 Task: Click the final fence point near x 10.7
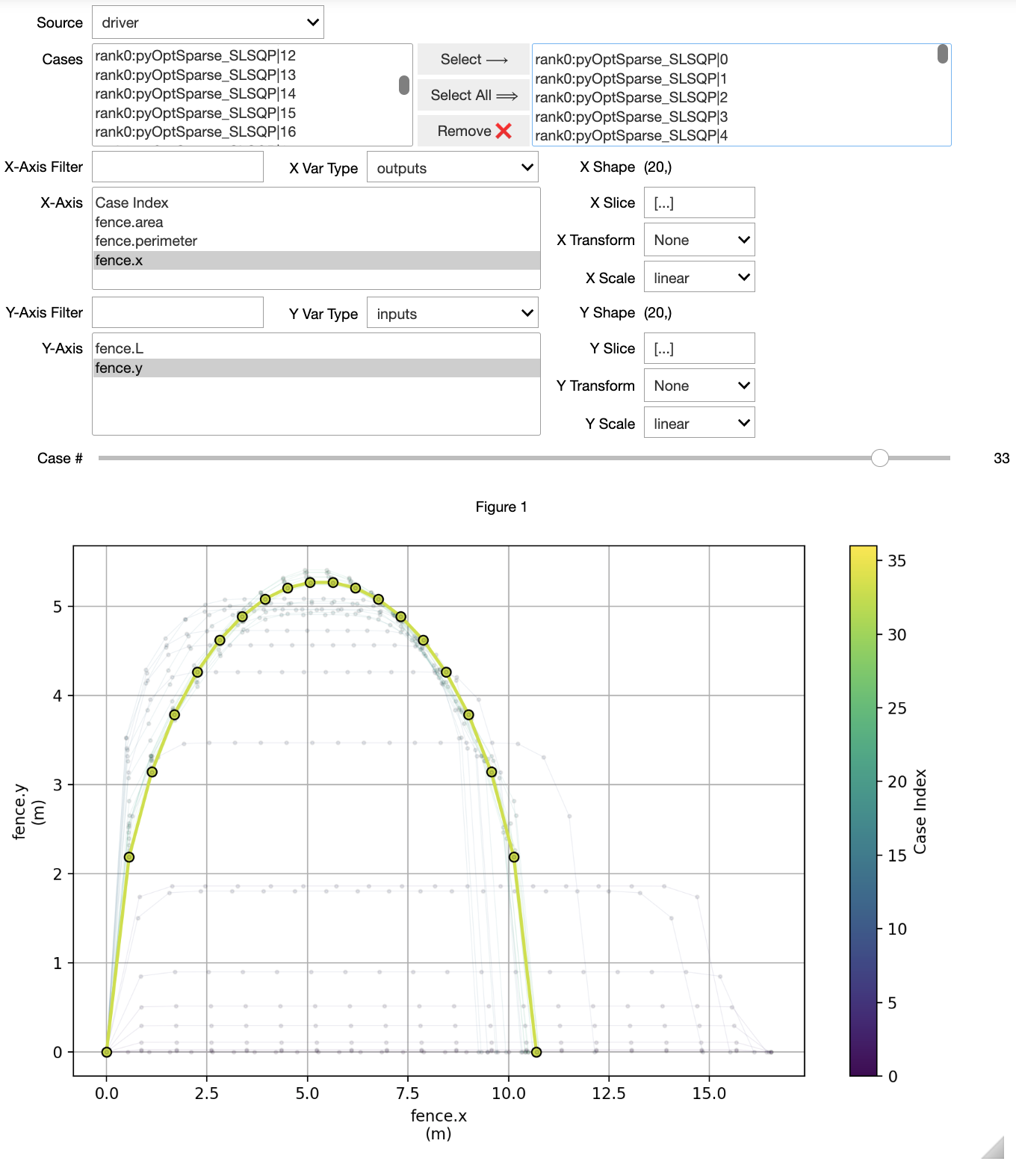point(536,1052)
